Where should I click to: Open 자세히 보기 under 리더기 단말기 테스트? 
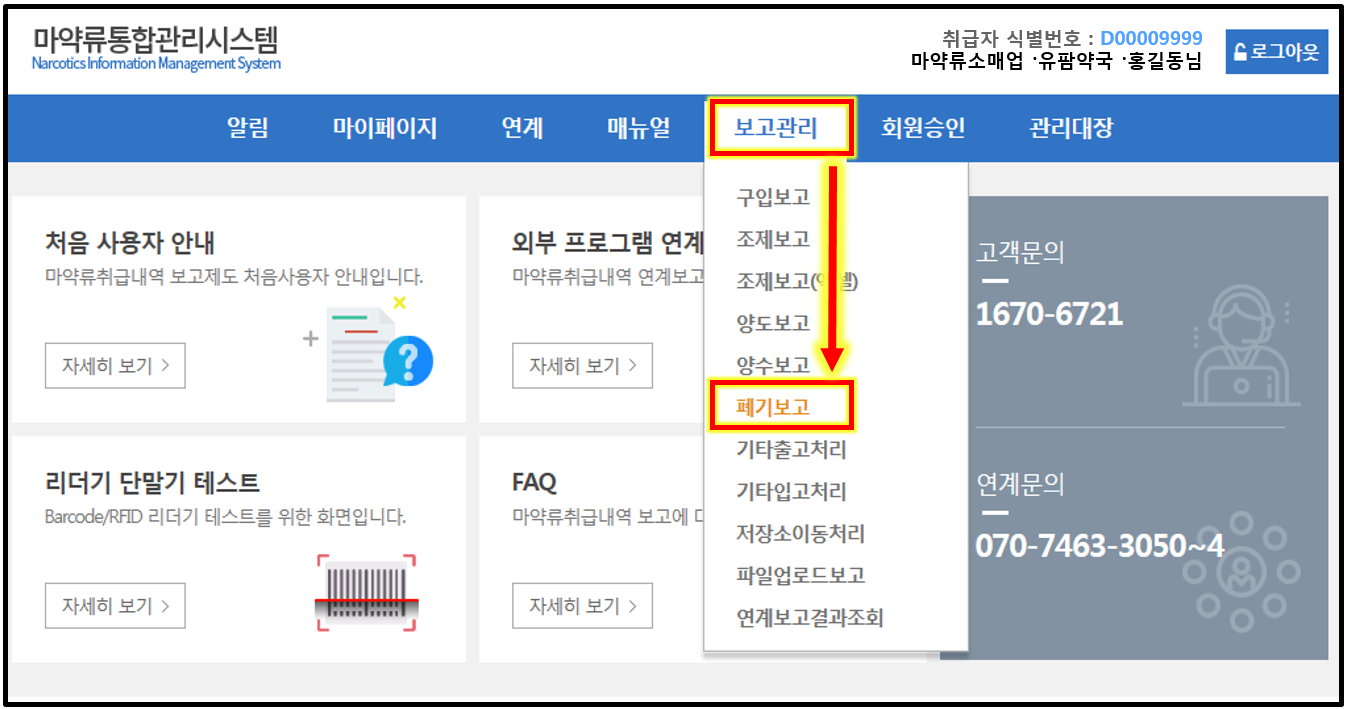point(115,606)
